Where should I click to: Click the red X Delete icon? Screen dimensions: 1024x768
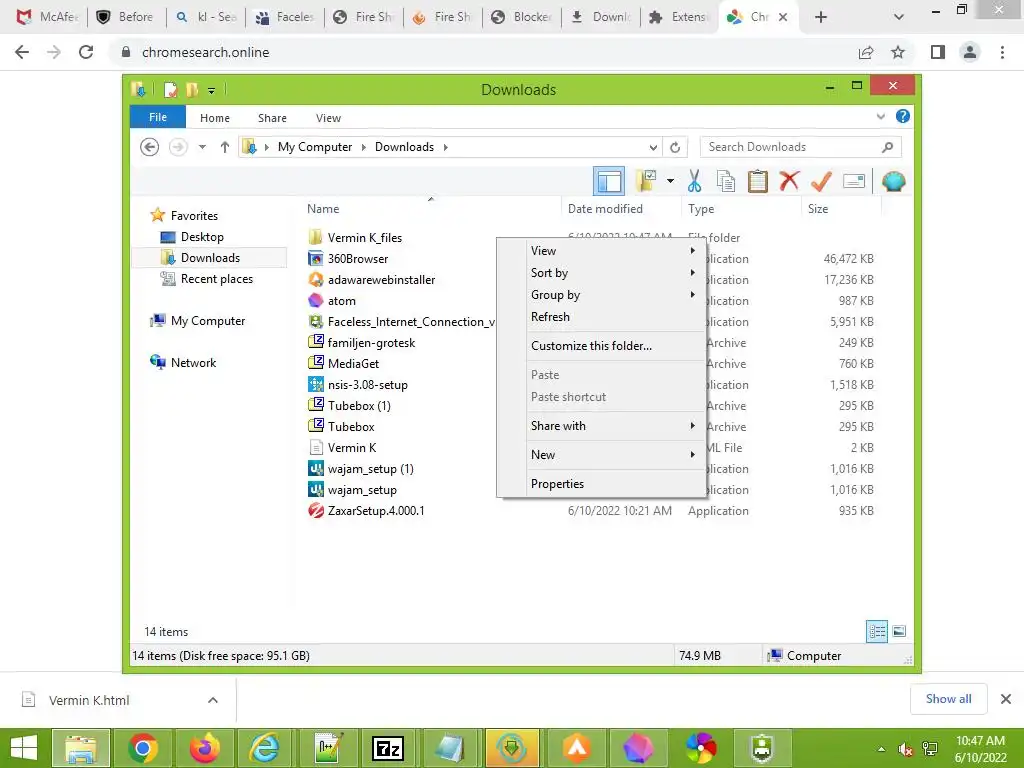click(789, 181)
